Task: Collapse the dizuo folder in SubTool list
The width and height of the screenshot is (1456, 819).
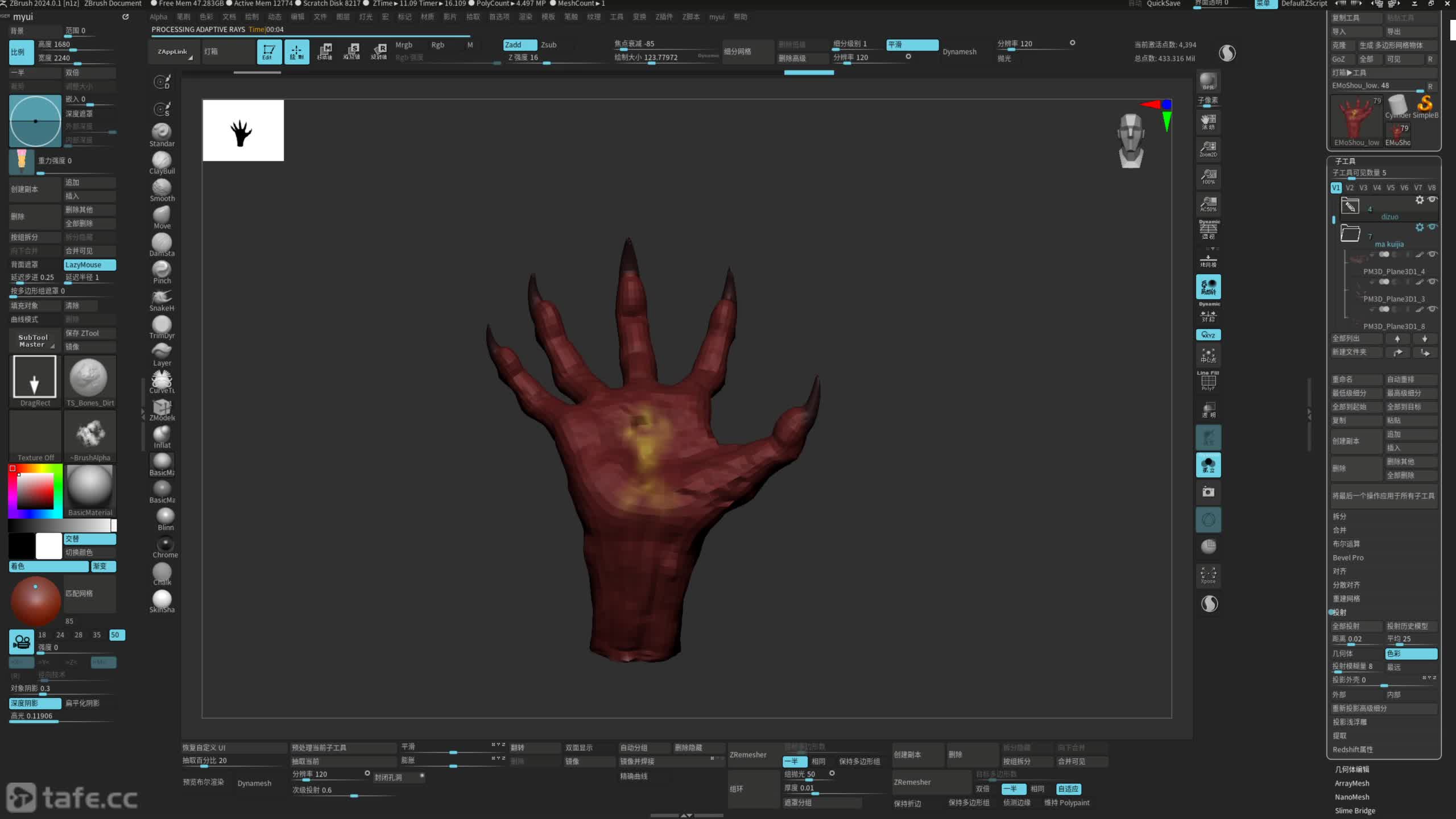Action: 1350,206
